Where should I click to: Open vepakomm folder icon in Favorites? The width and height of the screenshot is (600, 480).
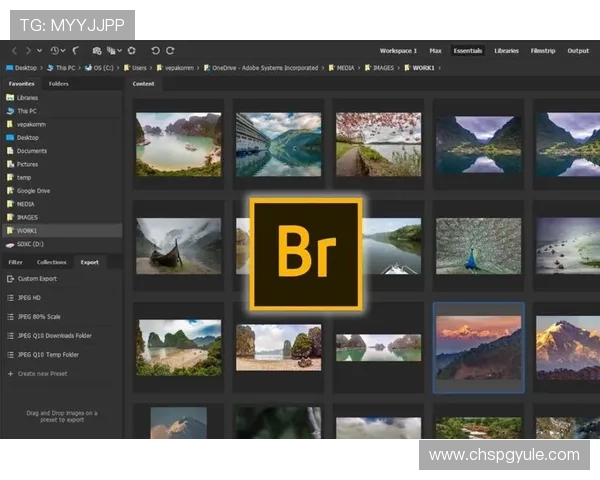click(10, 124)
